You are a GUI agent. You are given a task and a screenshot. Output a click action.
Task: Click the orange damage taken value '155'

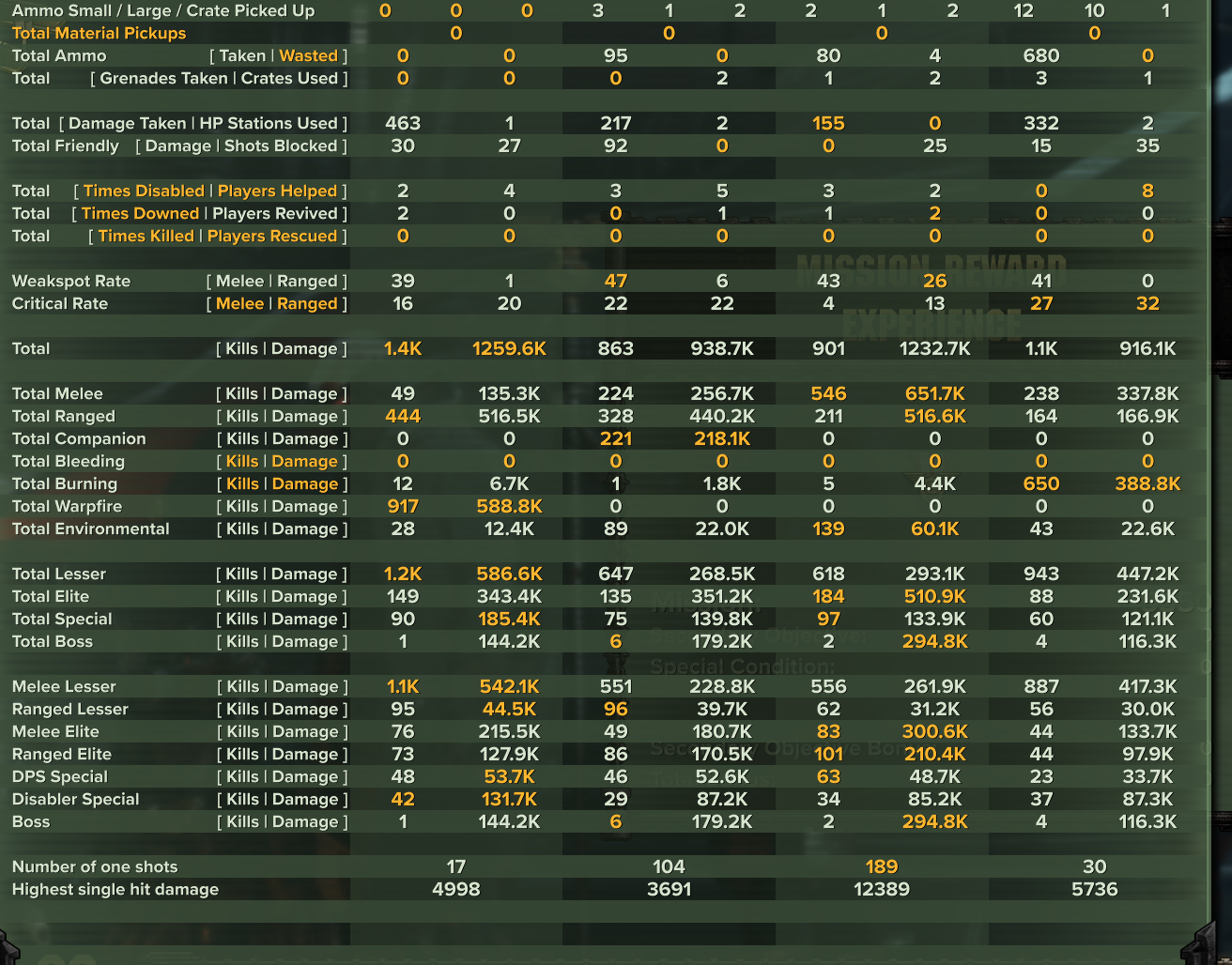click(x=828, y=123)
